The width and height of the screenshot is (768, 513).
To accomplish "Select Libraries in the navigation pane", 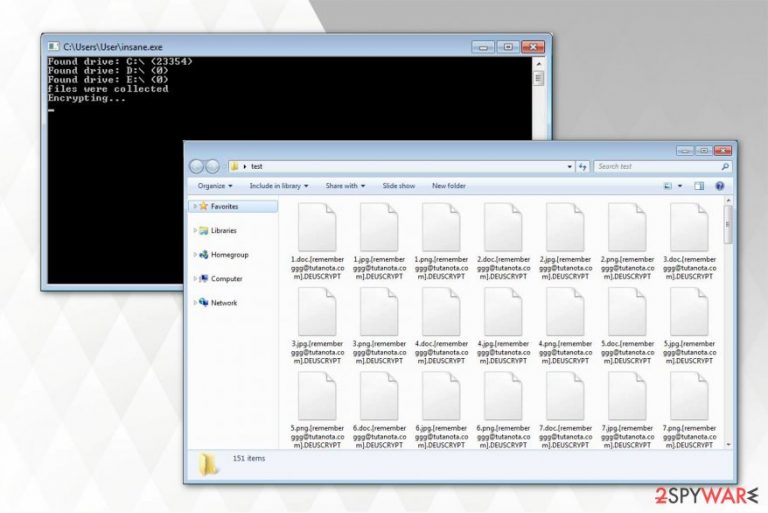I will (x=223, y=230).
